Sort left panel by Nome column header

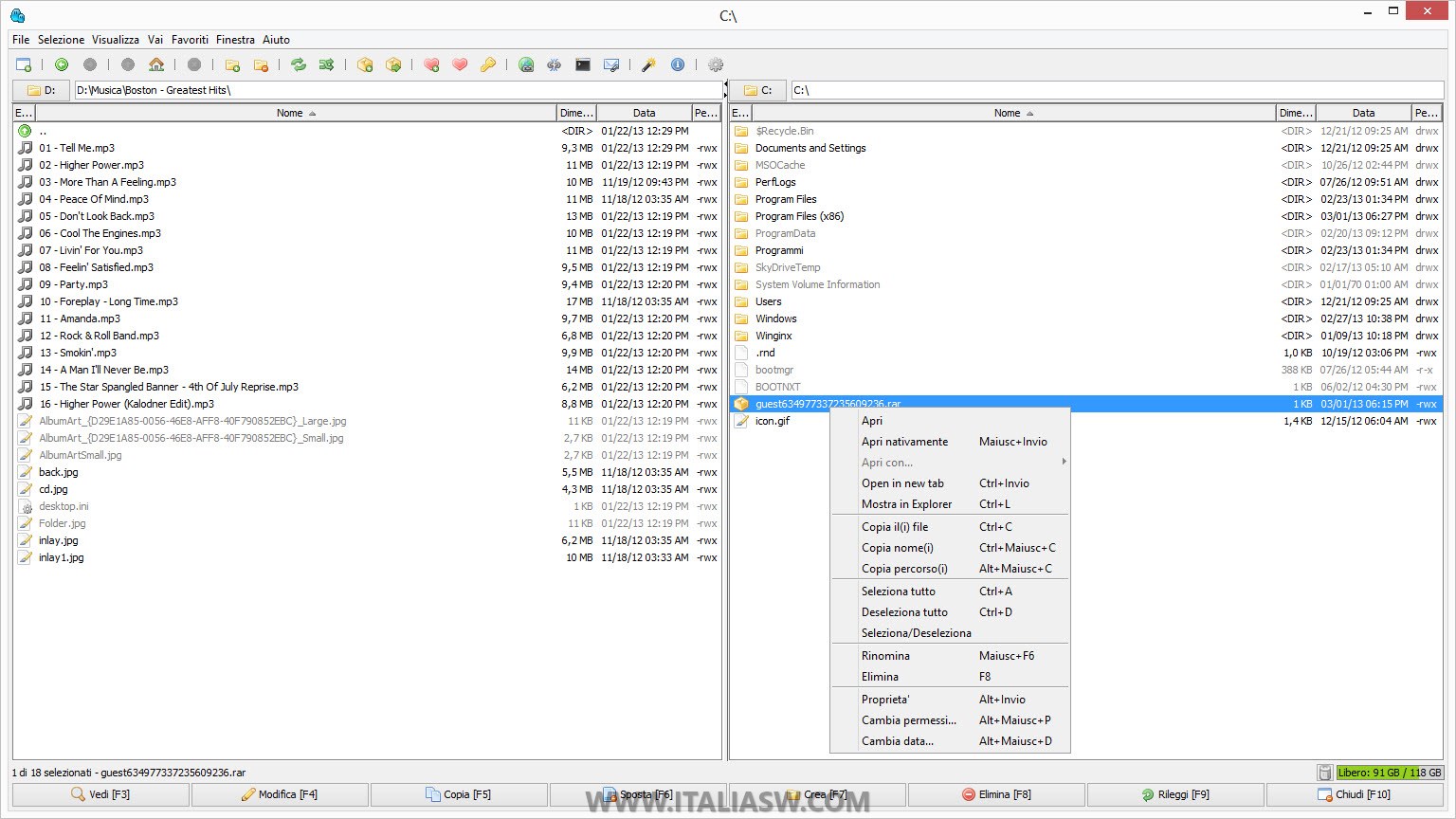[296, 113]
